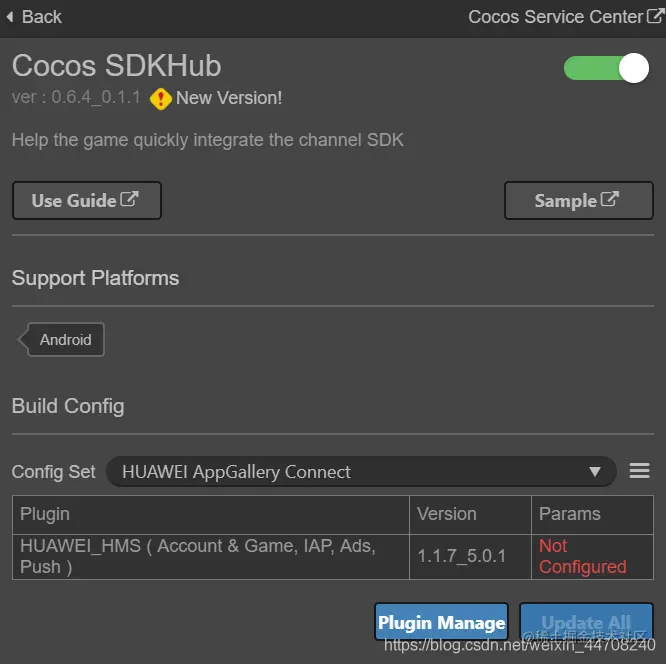Click the ver : 0.6.4_0.1.1 label
This screenshot has height=664, width=666.
click(x=76, y=97)
